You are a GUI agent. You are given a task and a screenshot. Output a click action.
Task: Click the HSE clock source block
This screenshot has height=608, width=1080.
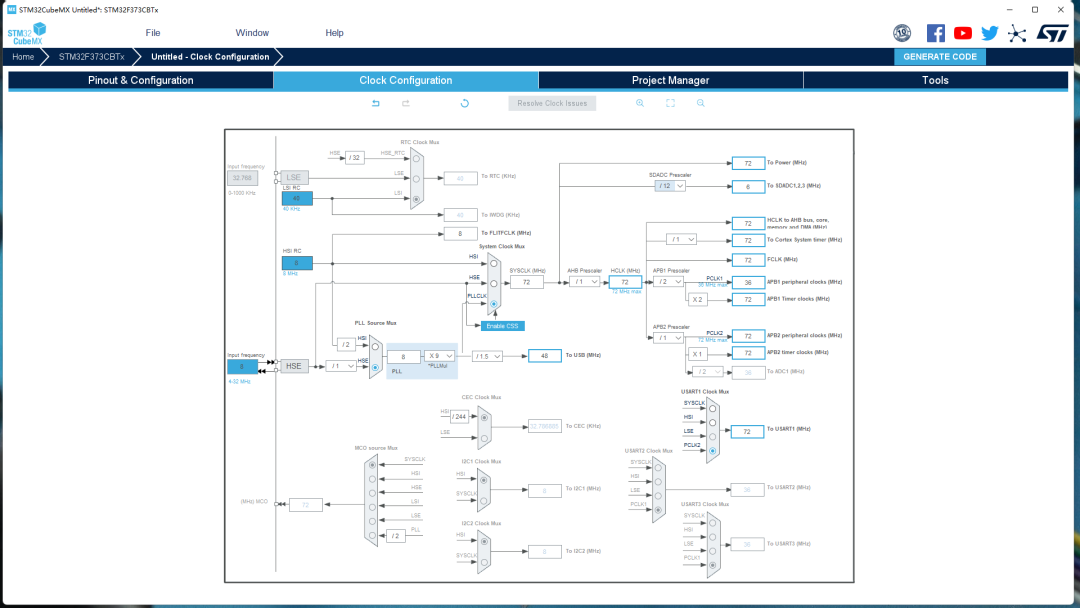coord(294,366)
